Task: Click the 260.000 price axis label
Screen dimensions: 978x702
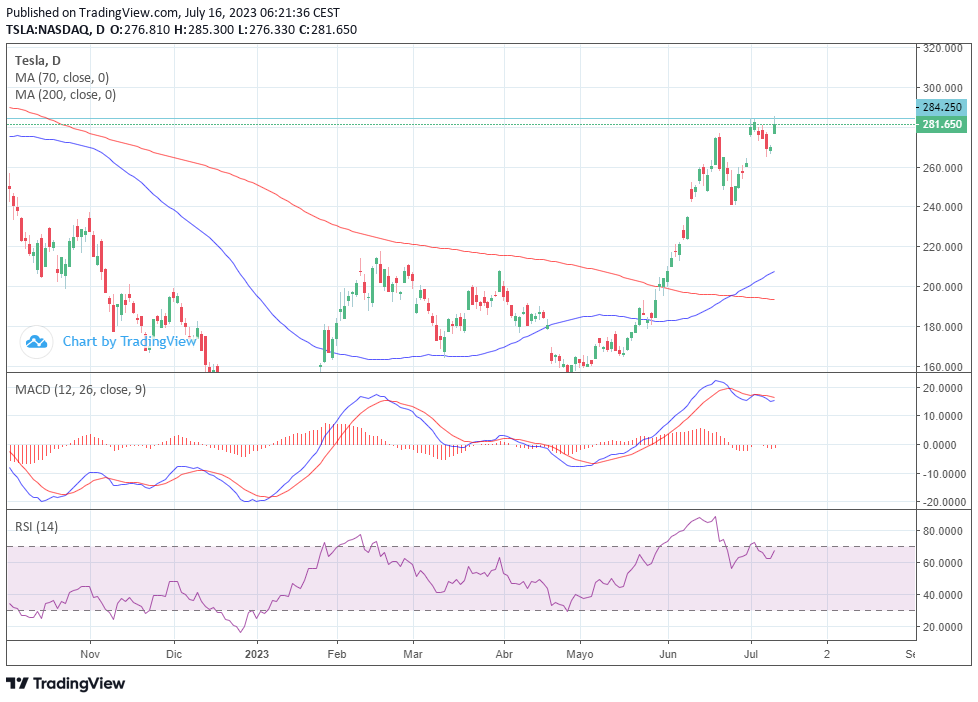Action: coord(942,168)
